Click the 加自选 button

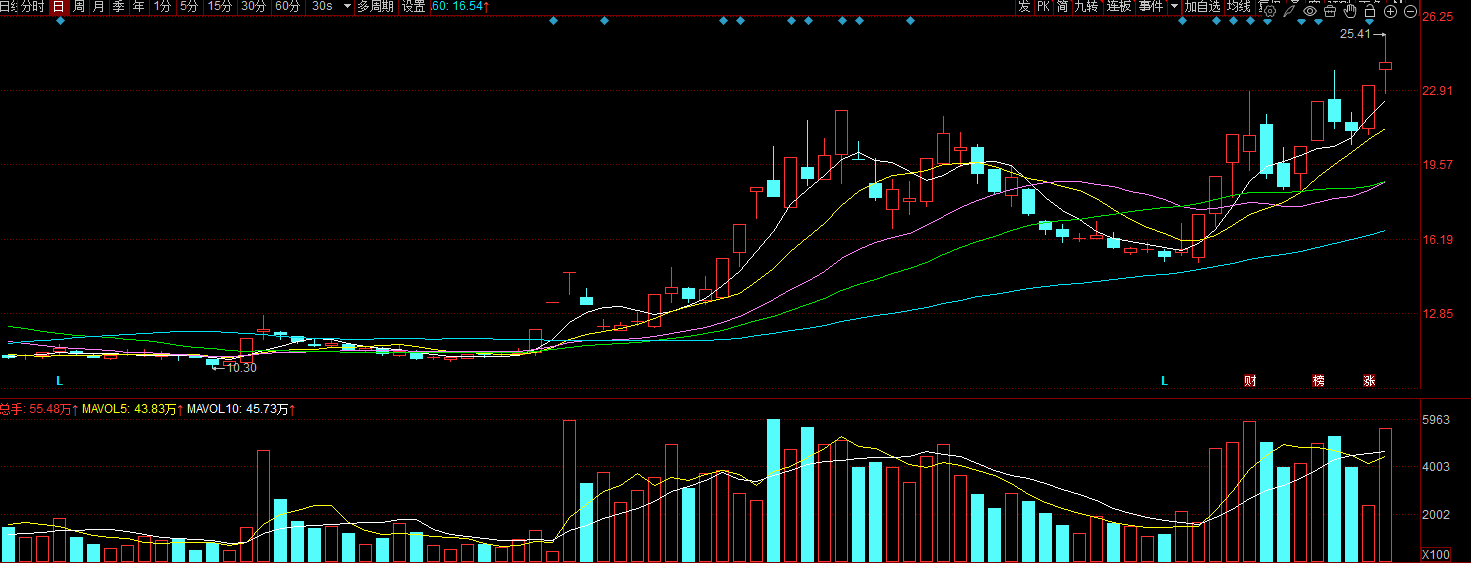[1202, 6]
